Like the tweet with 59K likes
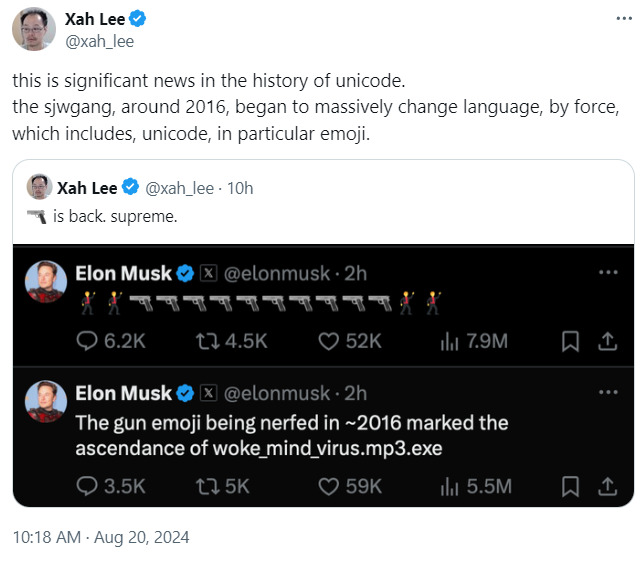 click(x=329, y=486)
